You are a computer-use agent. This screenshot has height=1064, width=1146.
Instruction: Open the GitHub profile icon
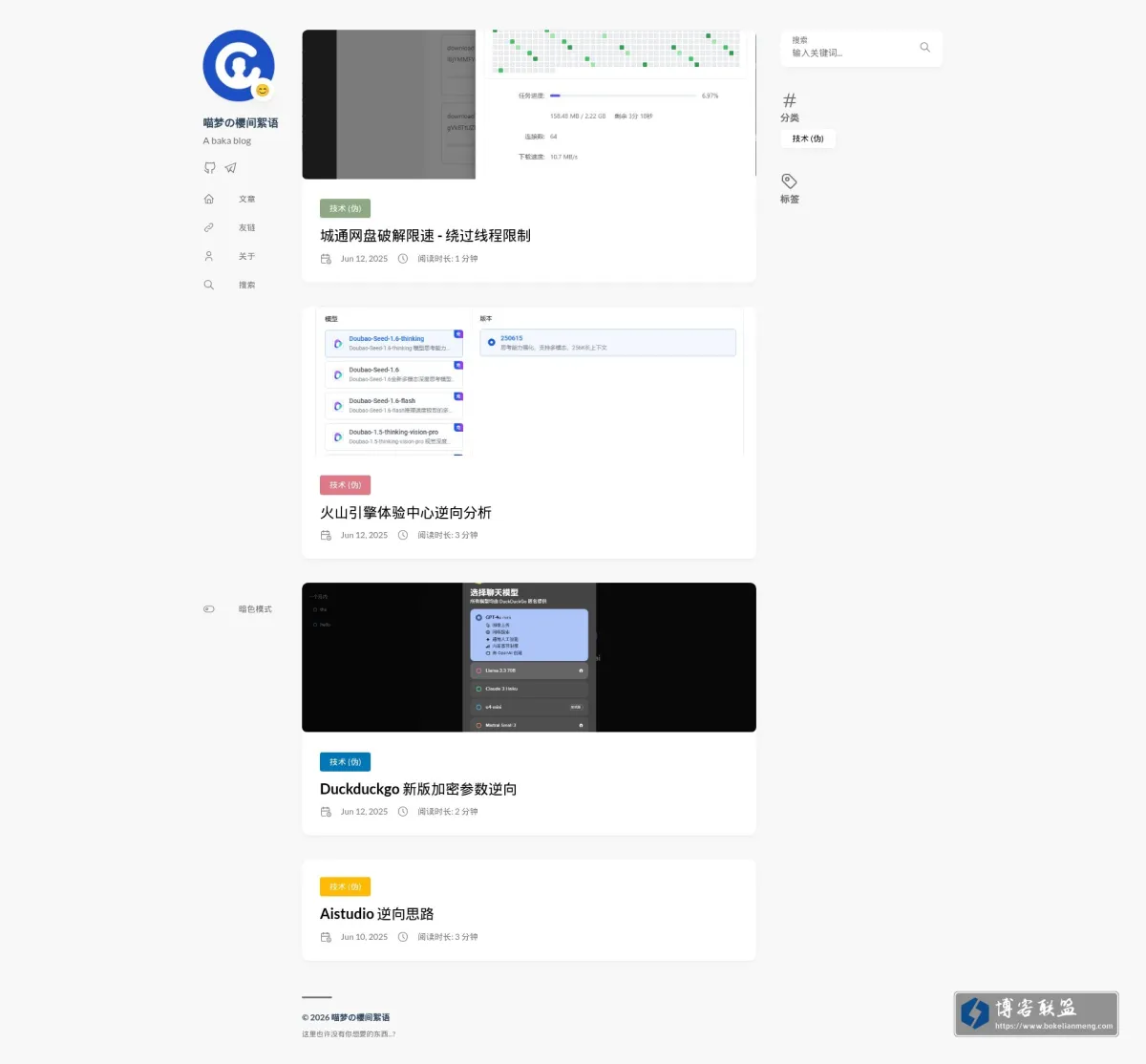[209, 167]
